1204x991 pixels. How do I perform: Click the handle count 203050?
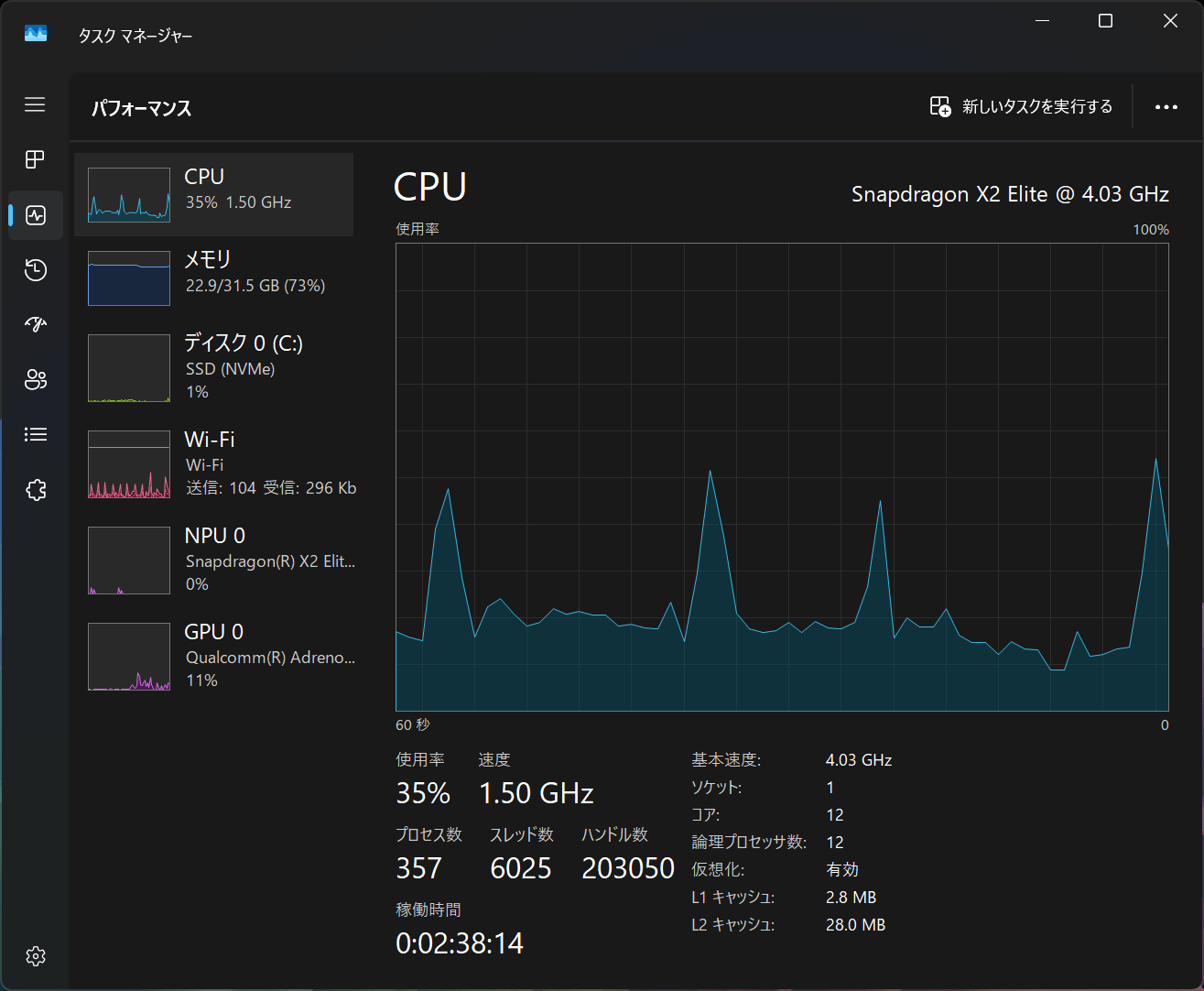628,868
